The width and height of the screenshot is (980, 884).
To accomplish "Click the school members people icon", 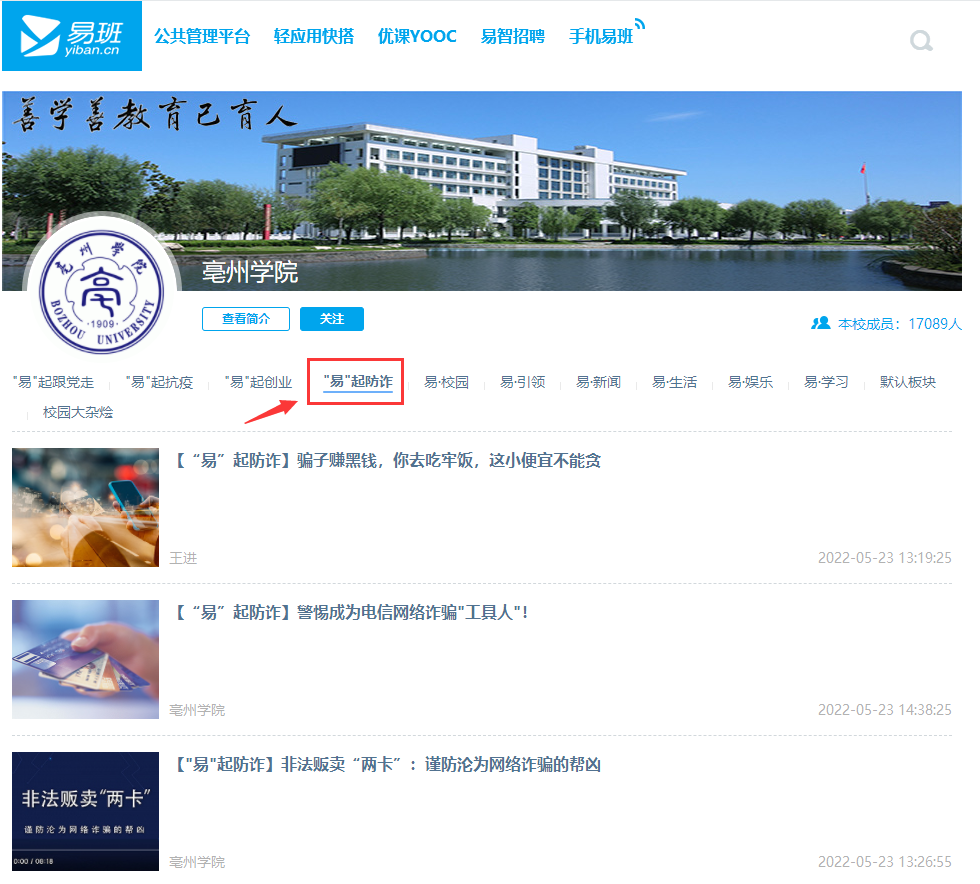I will click(x=821, y=323).
